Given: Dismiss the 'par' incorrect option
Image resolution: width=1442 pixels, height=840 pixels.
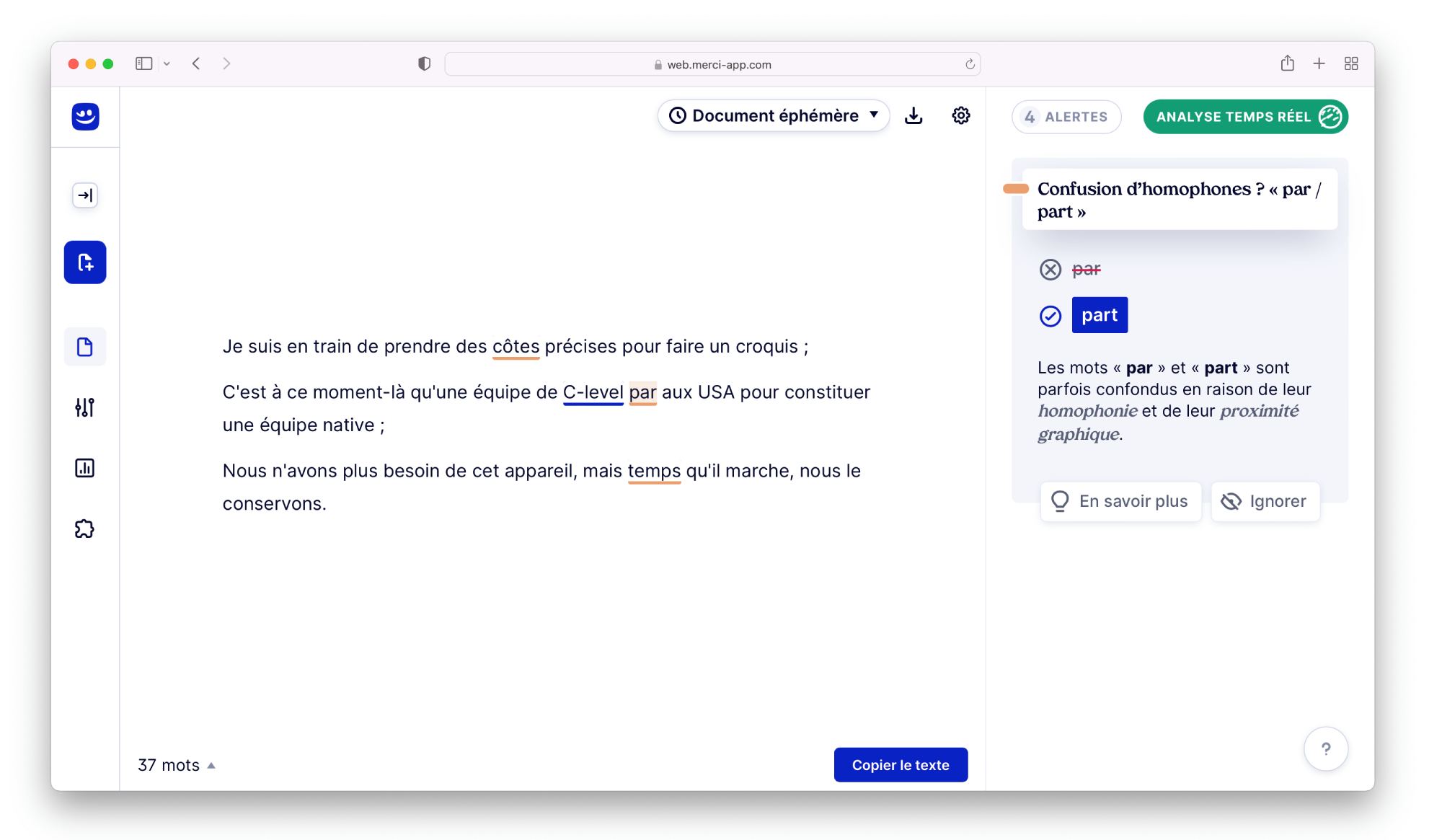Looking at the screenshot, I should pos(1051,268).
